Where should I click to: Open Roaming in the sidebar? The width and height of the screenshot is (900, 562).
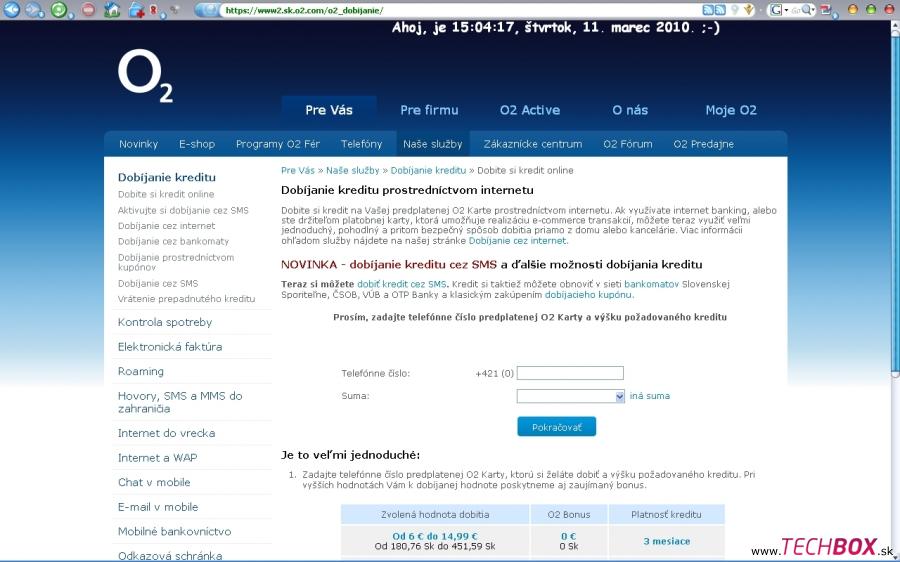click(141, 371)
